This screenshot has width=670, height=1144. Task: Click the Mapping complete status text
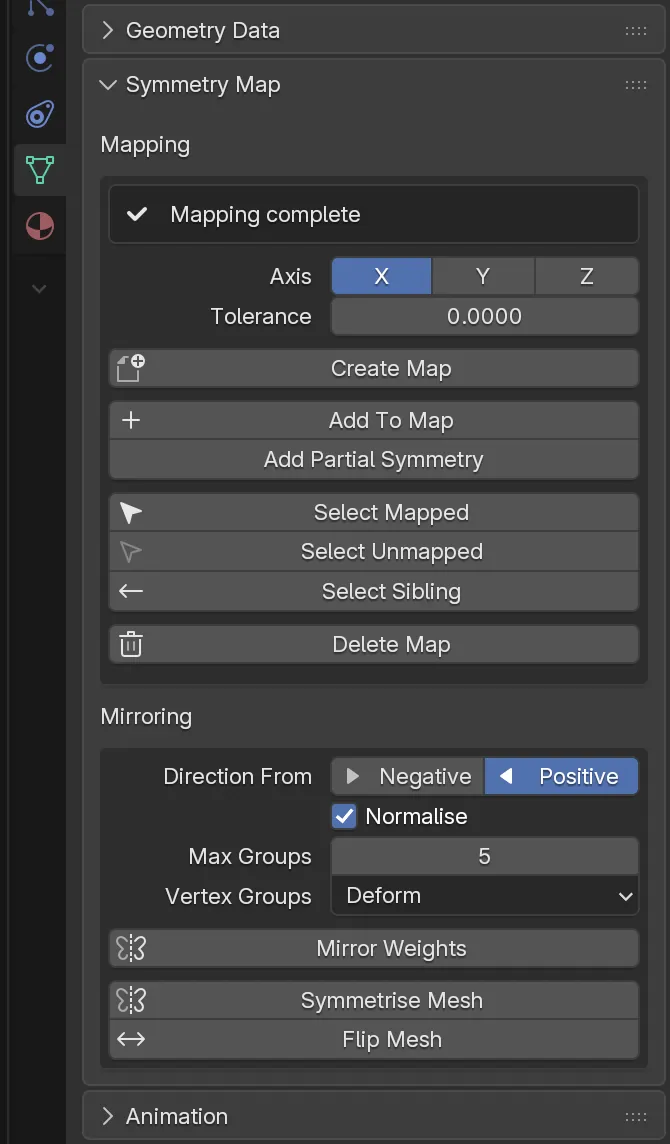pos(266,214)
